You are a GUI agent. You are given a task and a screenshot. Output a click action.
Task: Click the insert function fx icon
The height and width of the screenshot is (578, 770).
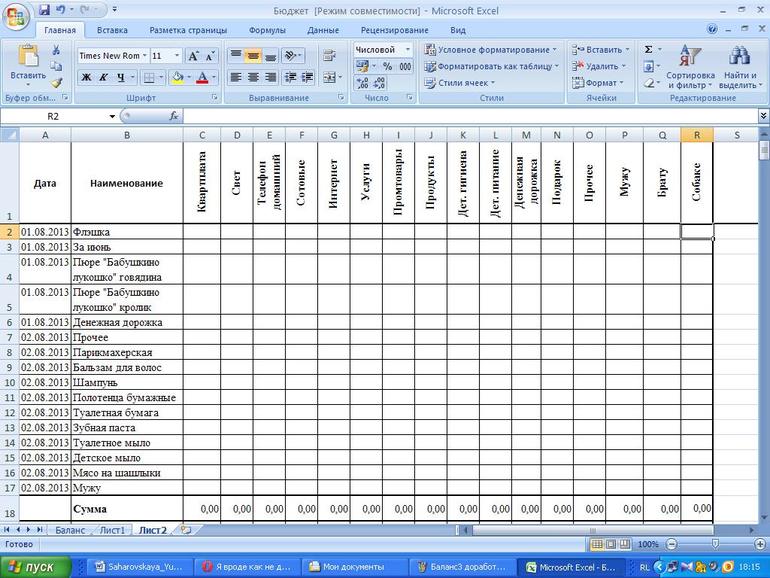(174, 116)
